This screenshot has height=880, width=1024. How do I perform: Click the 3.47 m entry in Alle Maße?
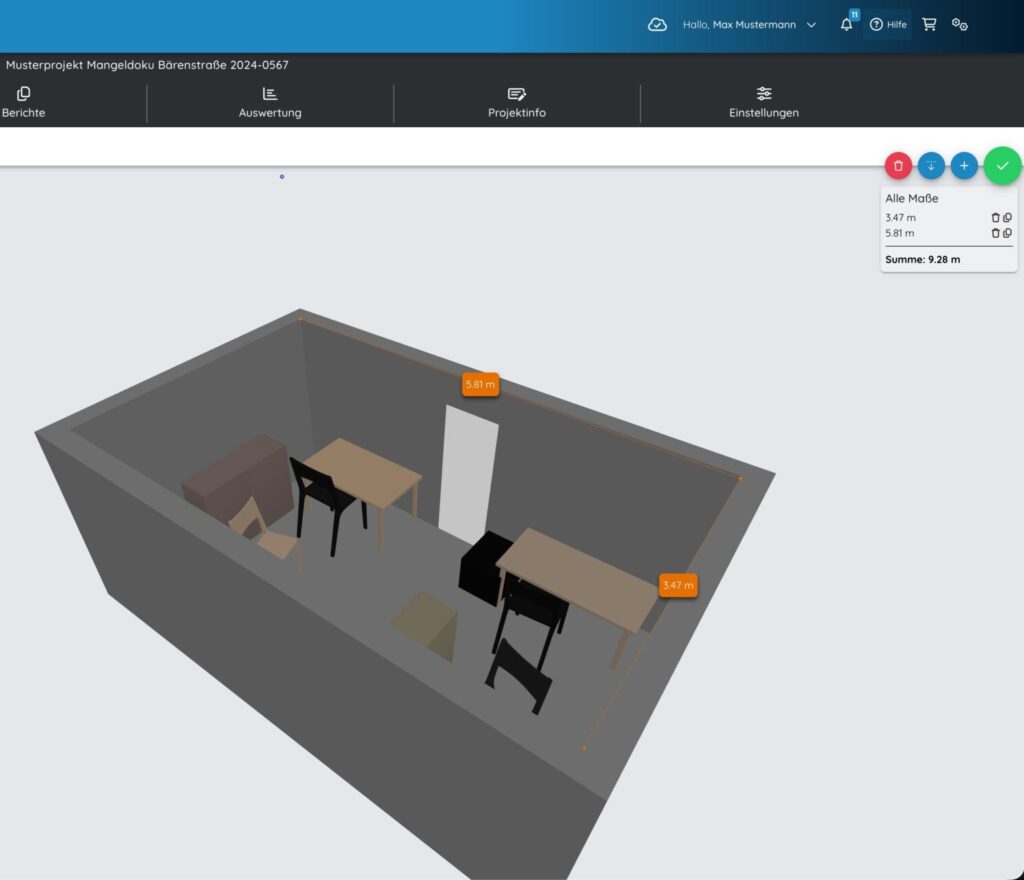901,217
